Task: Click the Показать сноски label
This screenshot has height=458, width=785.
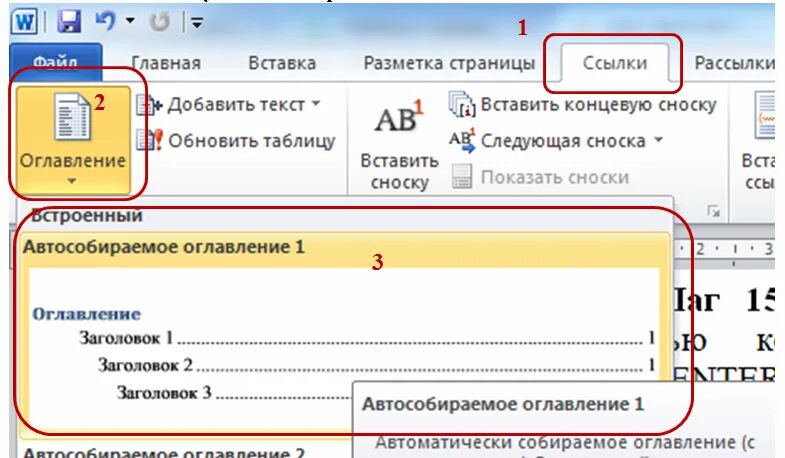Action: pyautogui.click(x=555, y=177)
